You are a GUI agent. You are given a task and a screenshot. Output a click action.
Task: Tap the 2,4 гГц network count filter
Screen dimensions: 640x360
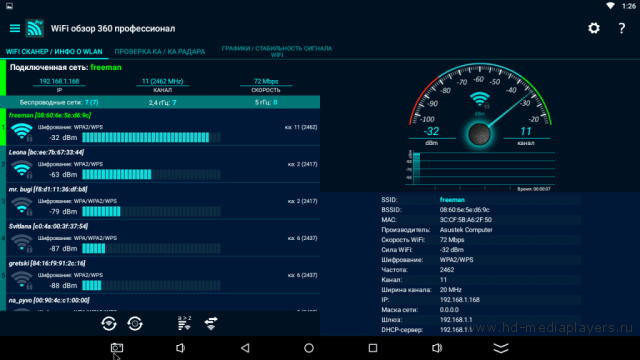click(x=162, y=102)
